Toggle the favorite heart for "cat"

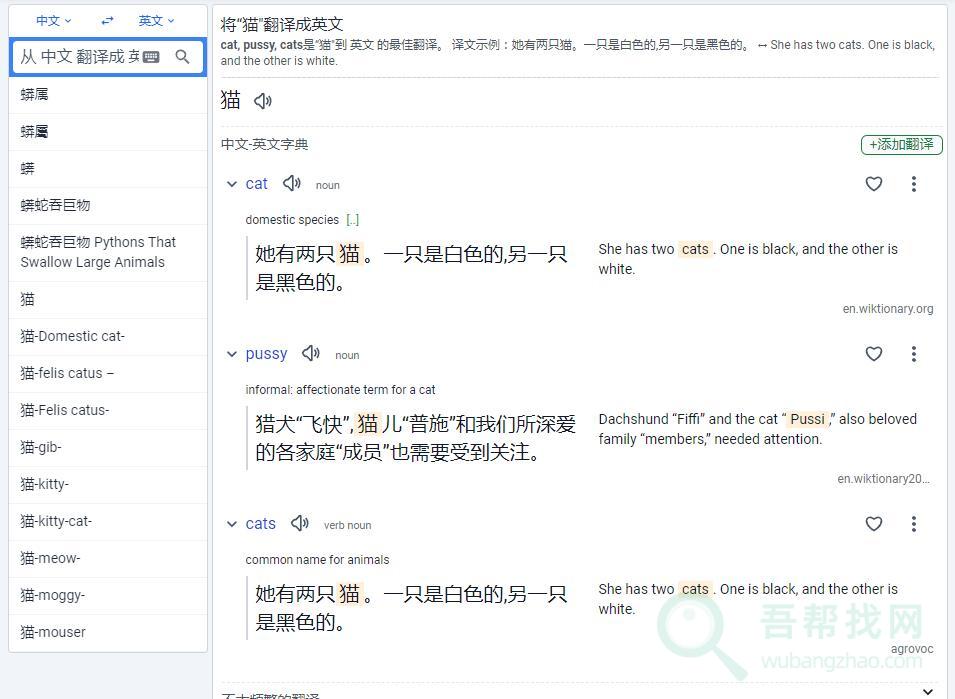(873, 184)
